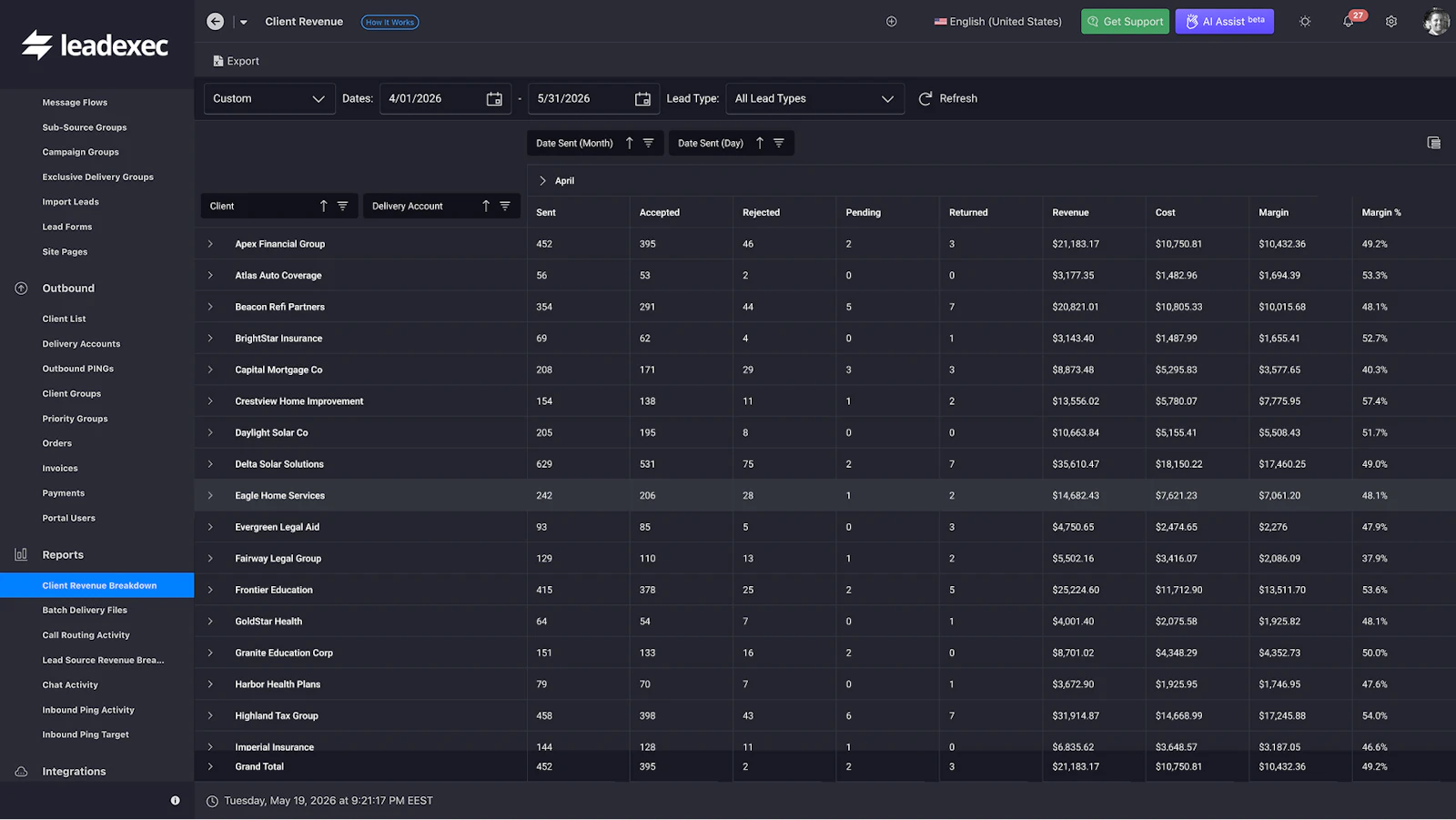Open Message Flows in sidebar
The image size is (1456, 820).
[x=75, y=103]
